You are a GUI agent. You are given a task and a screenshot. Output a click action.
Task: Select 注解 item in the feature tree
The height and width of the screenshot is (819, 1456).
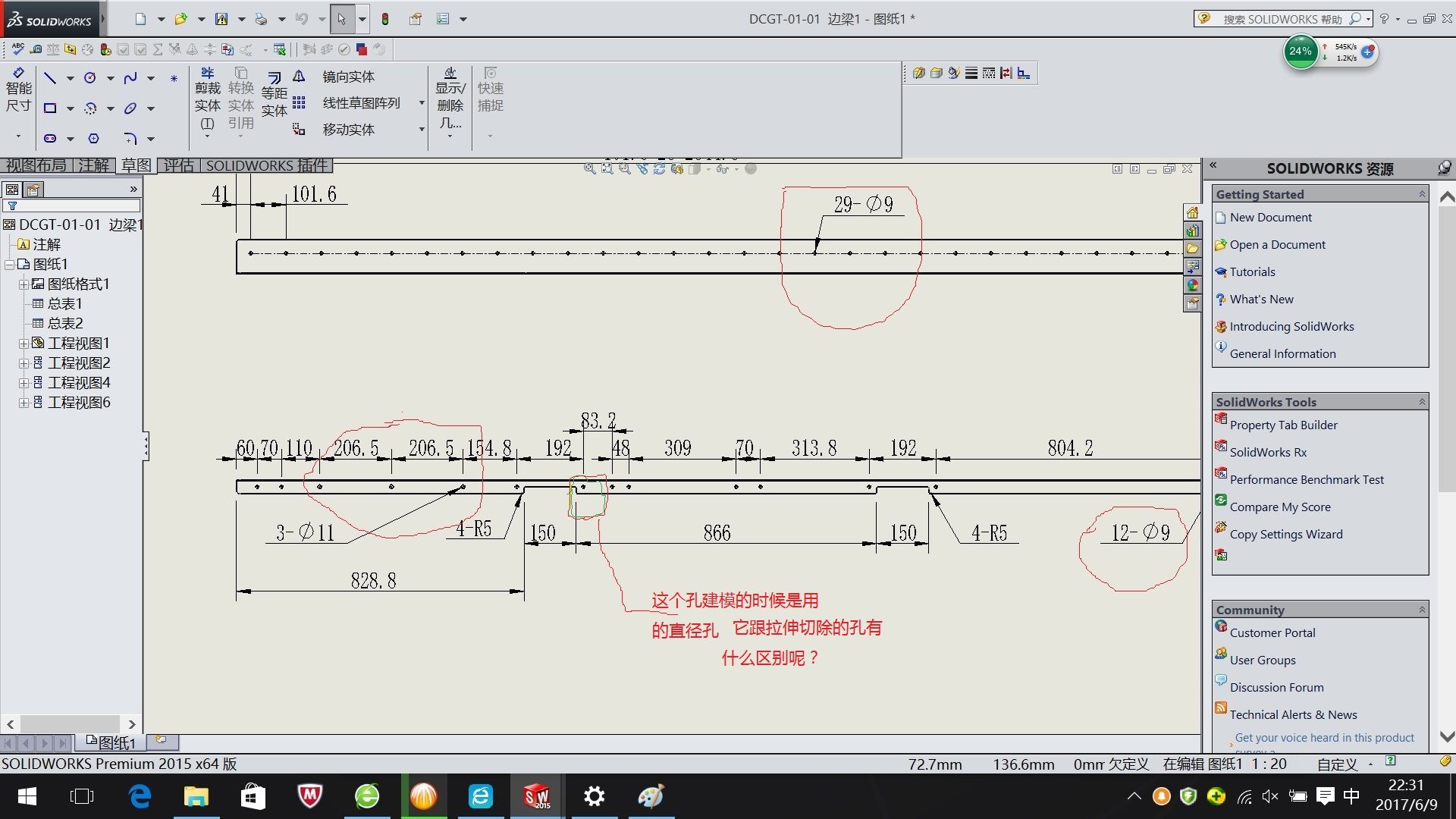[x=46, y=244]
